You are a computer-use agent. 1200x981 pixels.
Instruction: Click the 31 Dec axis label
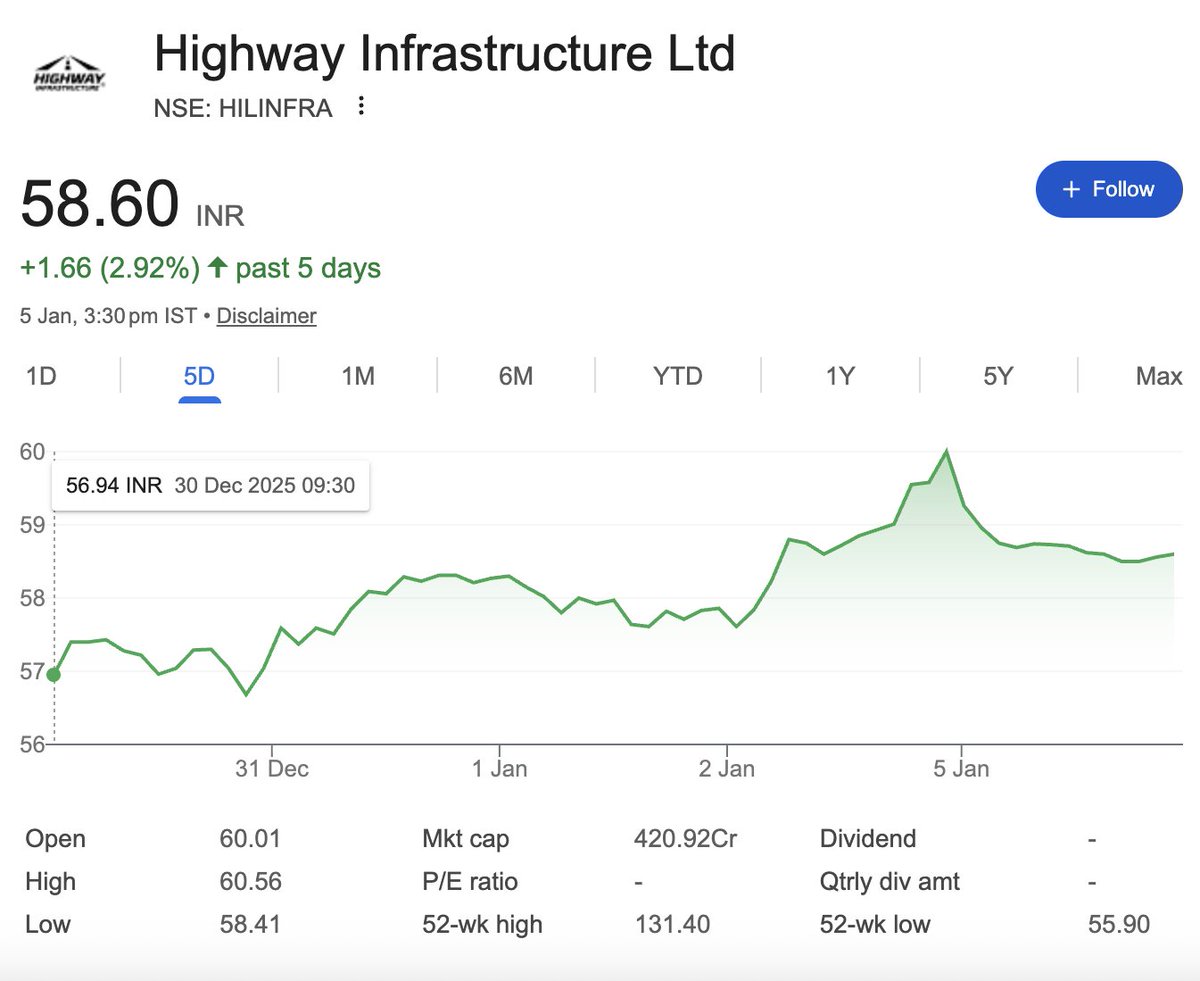[x=272, y=769]
